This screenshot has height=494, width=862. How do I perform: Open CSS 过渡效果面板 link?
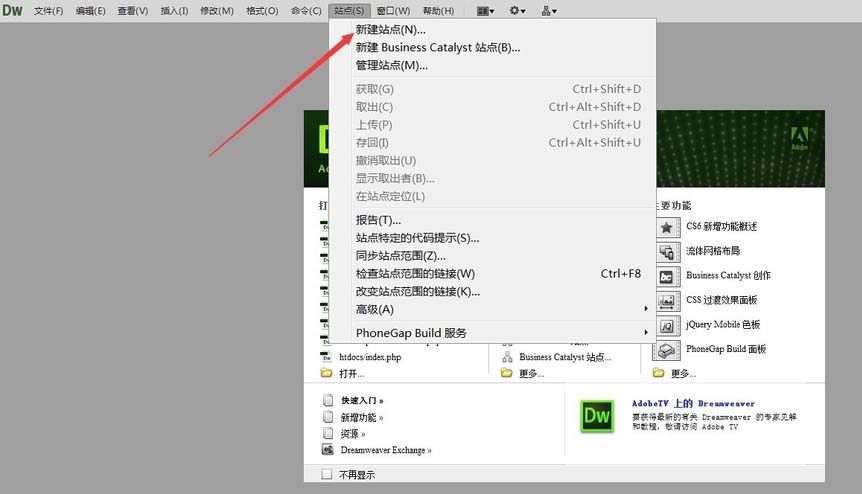pos(721,300)
